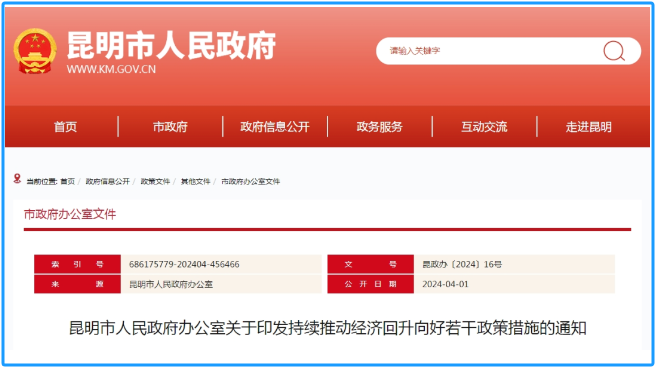The image size is (656, 368).
Task: Click the 当前位置 breadcrumb label
Action: 41,181
